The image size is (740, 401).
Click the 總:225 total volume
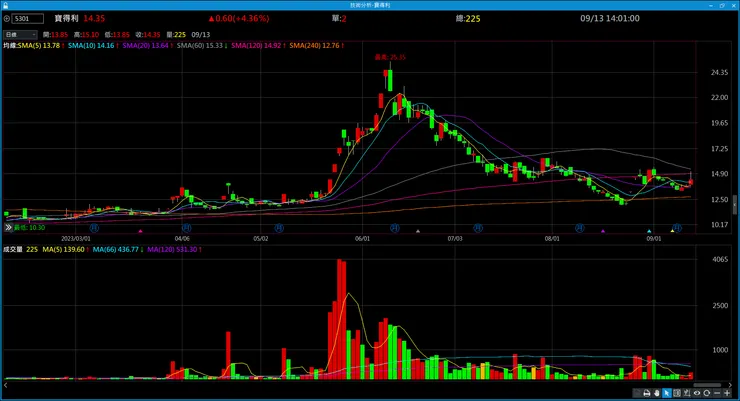(468, 18)
